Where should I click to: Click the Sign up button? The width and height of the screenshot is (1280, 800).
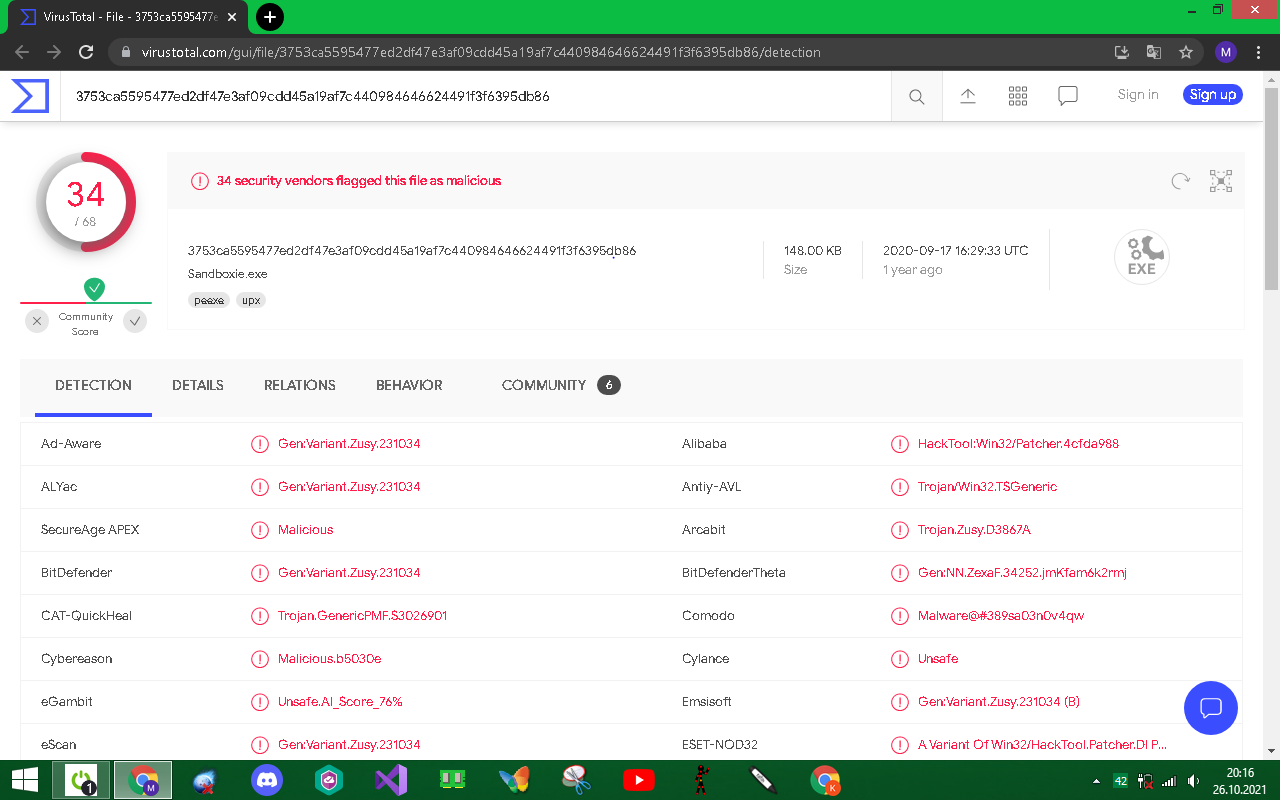tap(1213, 95)
